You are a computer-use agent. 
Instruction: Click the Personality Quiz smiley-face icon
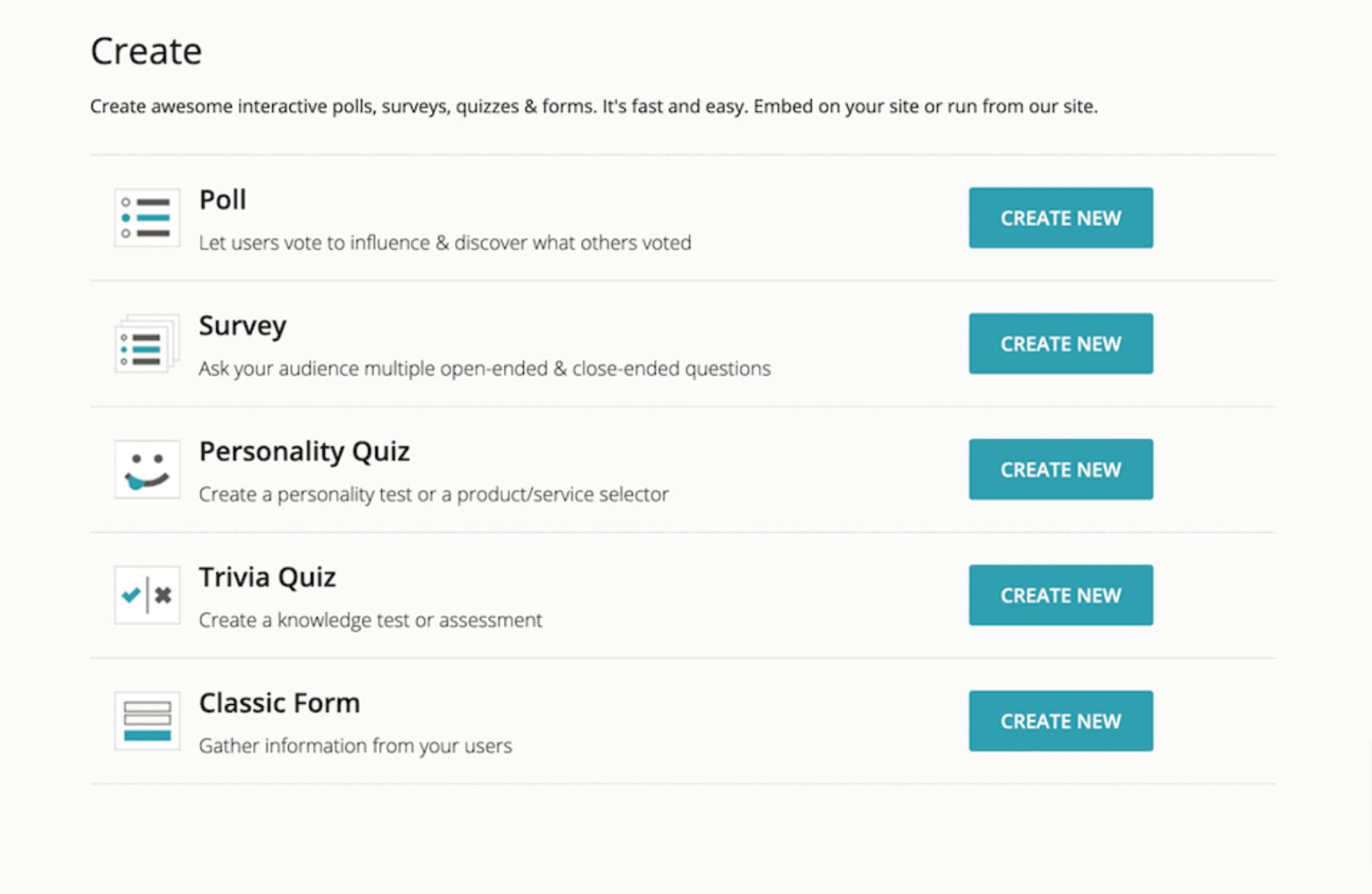tap(146, 469)
